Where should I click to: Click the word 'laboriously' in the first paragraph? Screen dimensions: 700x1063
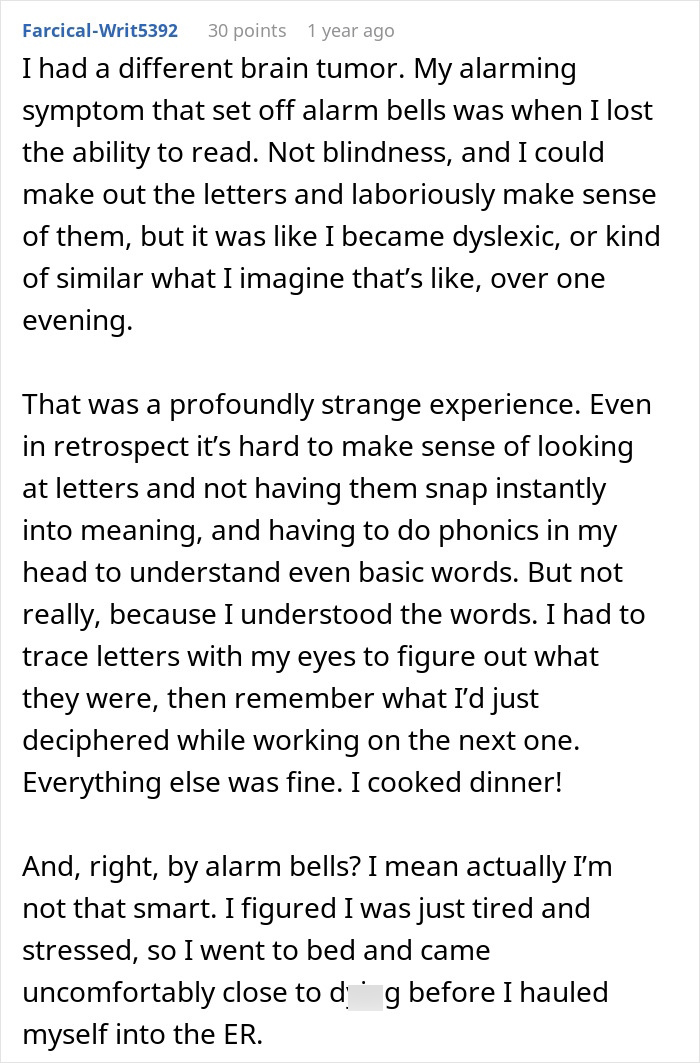tap(423, 194)
